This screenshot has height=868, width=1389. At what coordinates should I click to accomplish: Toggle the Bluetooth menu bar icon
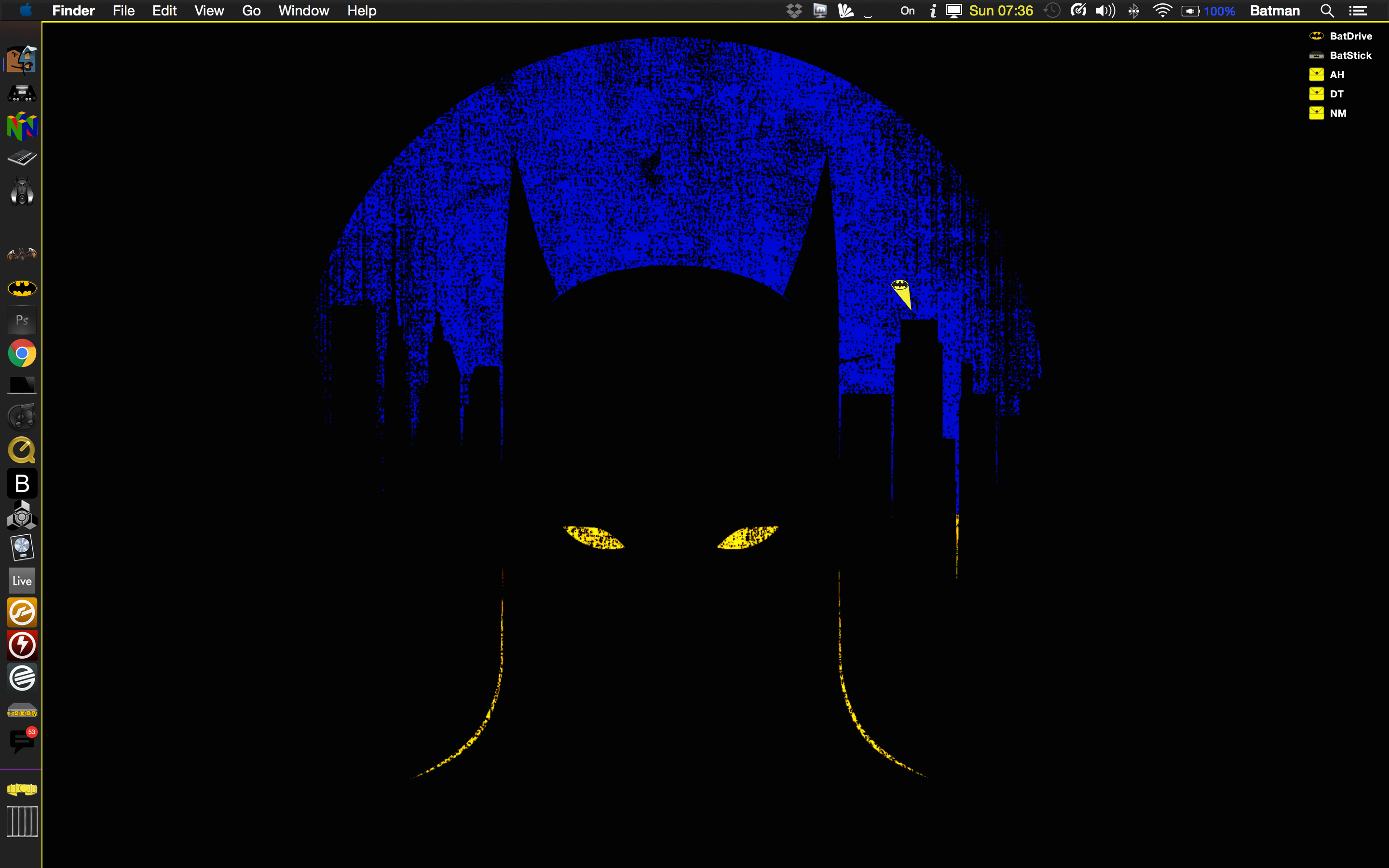(x=1133, y=11)
